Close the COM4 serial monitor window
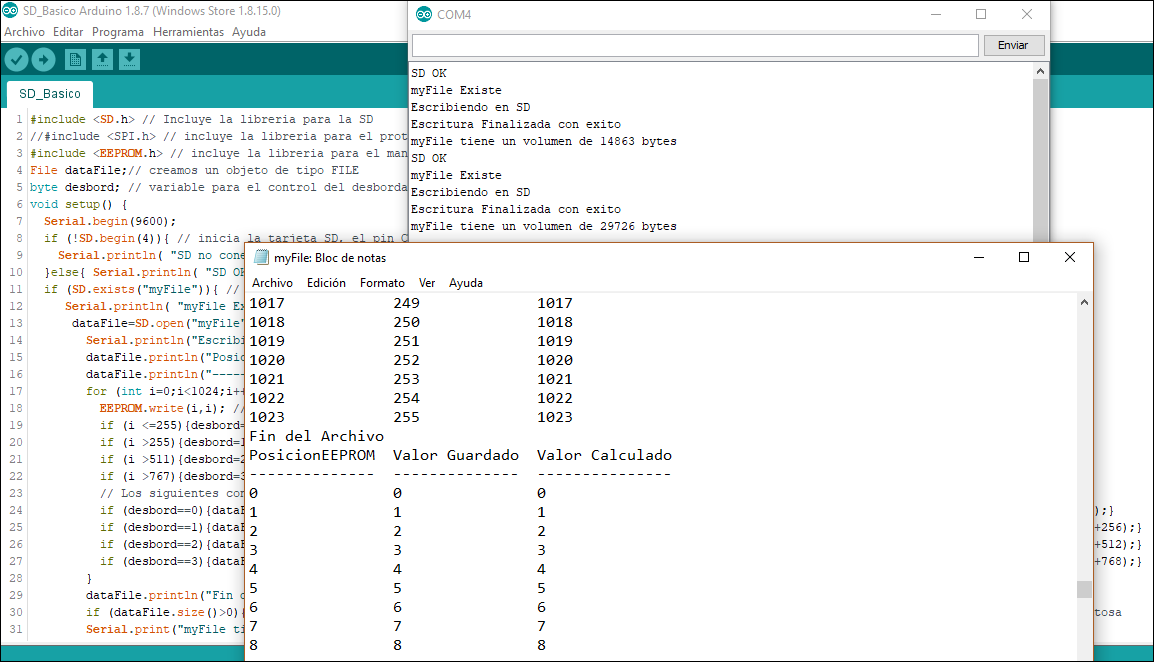The width and height of the screenshot is (1154, 662). click(1027, 14)
